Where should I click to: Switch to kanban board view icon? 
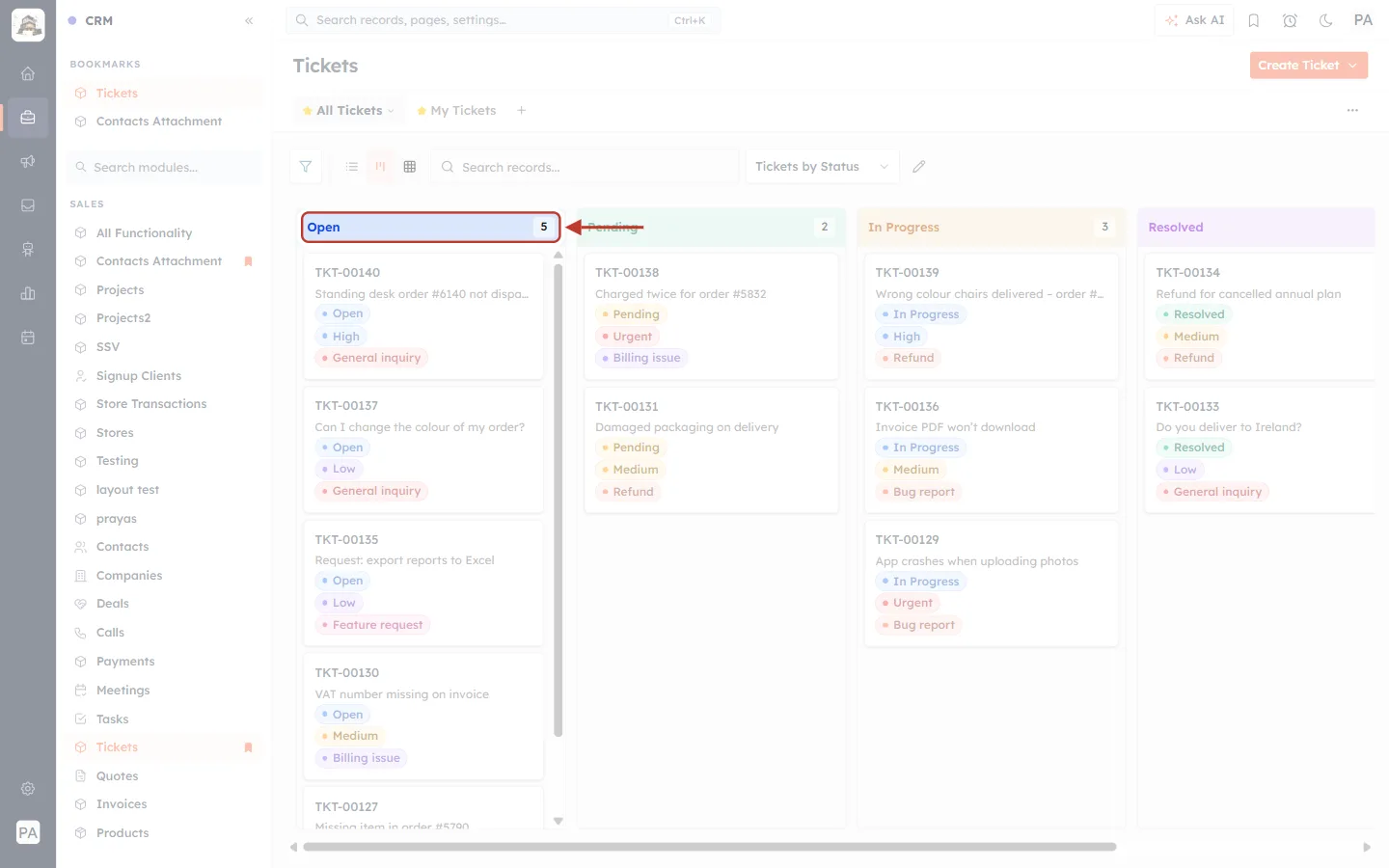[x=381, y=167]
